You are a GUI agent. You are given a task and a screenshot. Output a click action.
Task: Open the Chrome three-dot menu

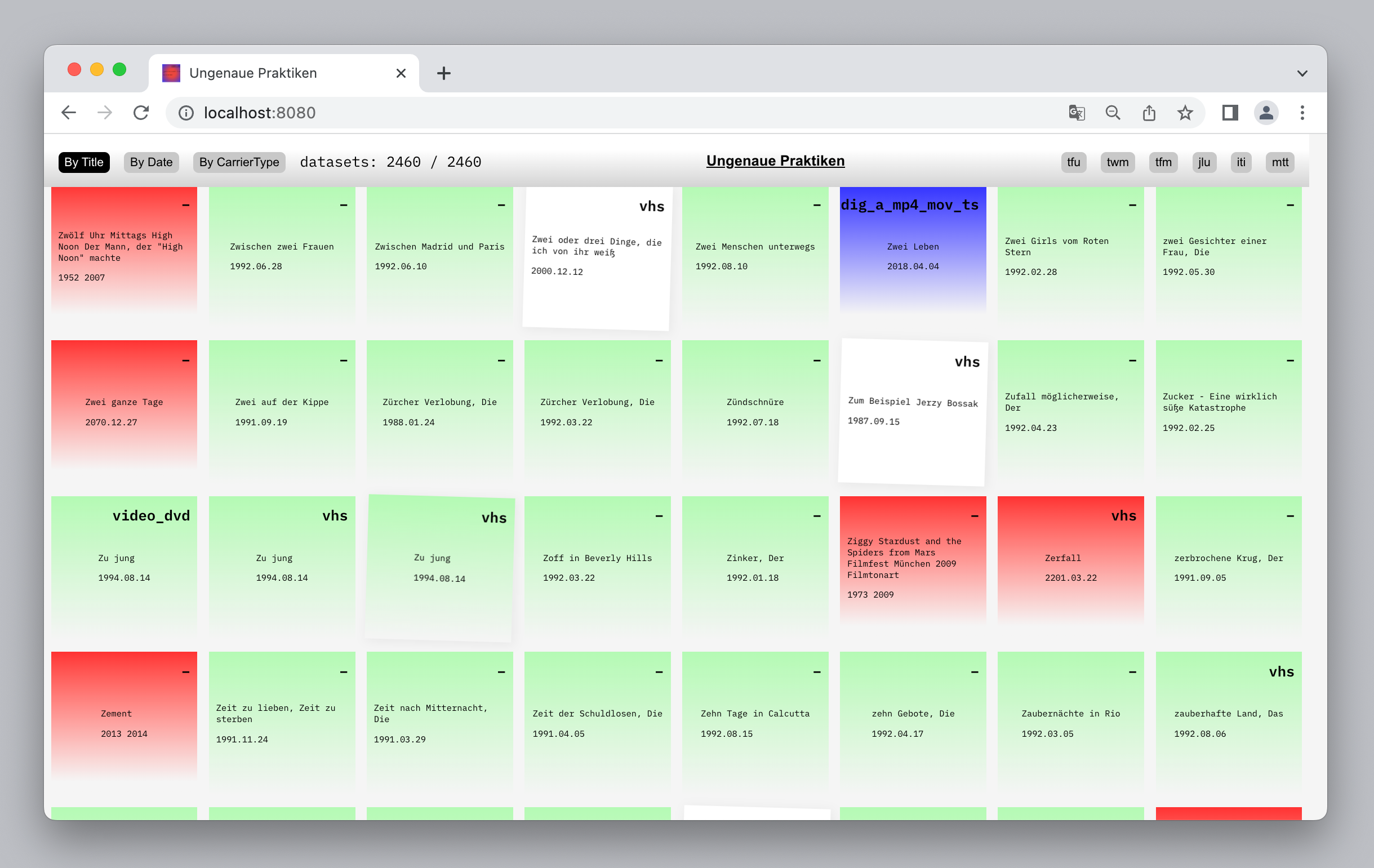[1302, 113]
